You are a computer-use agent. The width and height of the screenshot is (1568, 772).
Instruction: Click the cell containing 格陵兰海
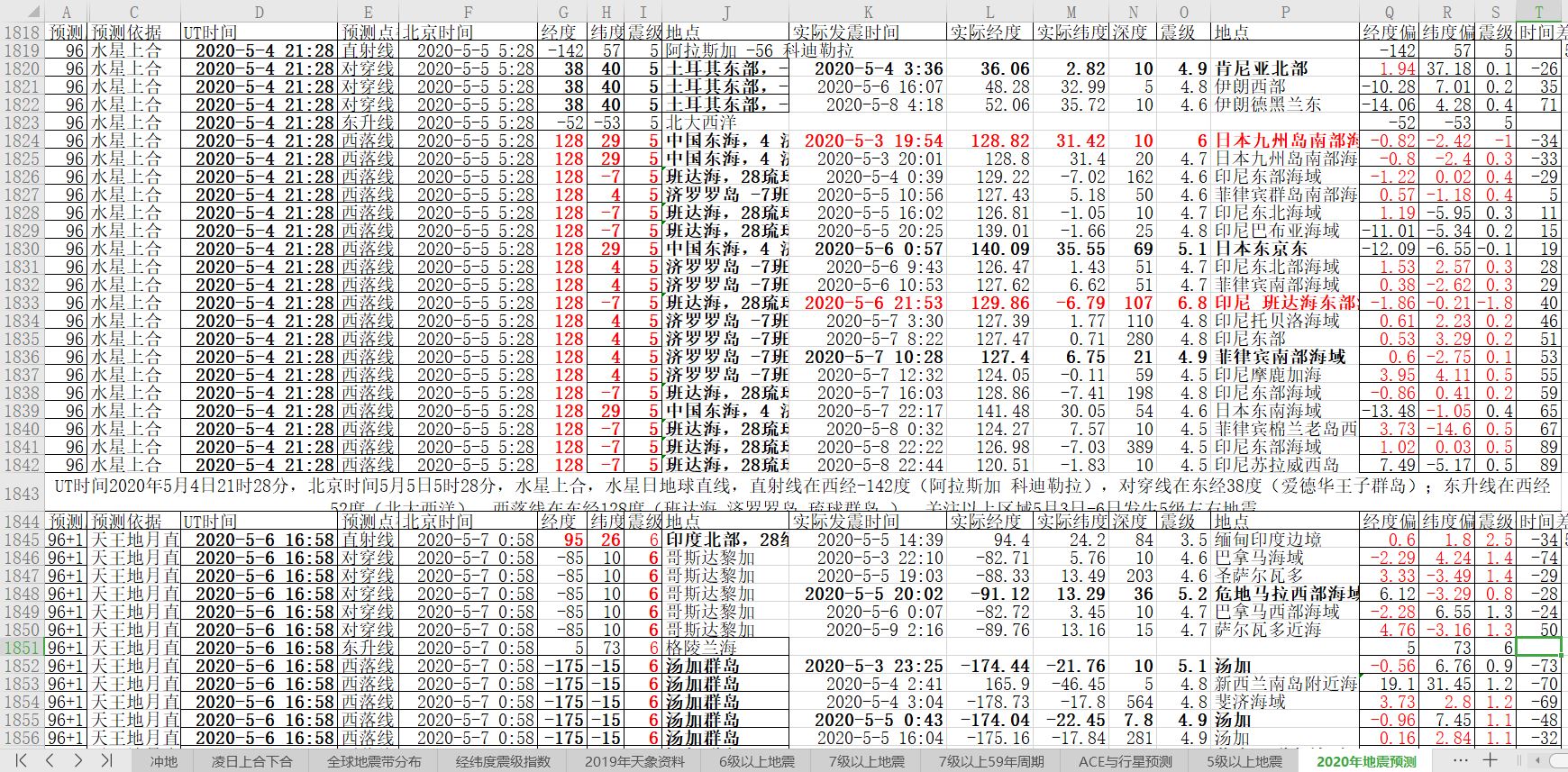tap(726, 648)
